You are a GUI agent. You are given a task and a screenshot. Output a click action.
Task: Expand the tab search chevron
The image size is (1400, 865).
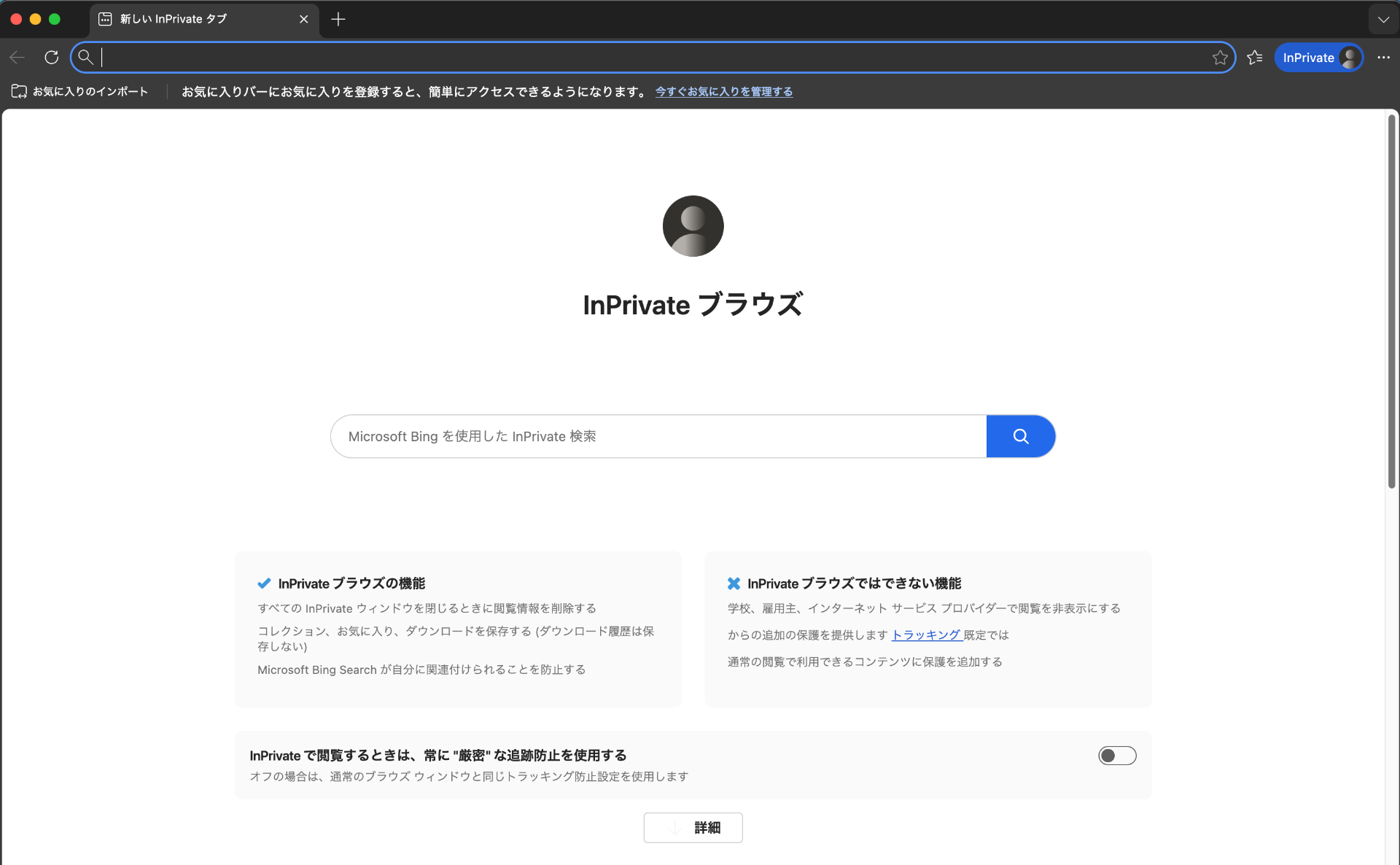coord(1383,20)
